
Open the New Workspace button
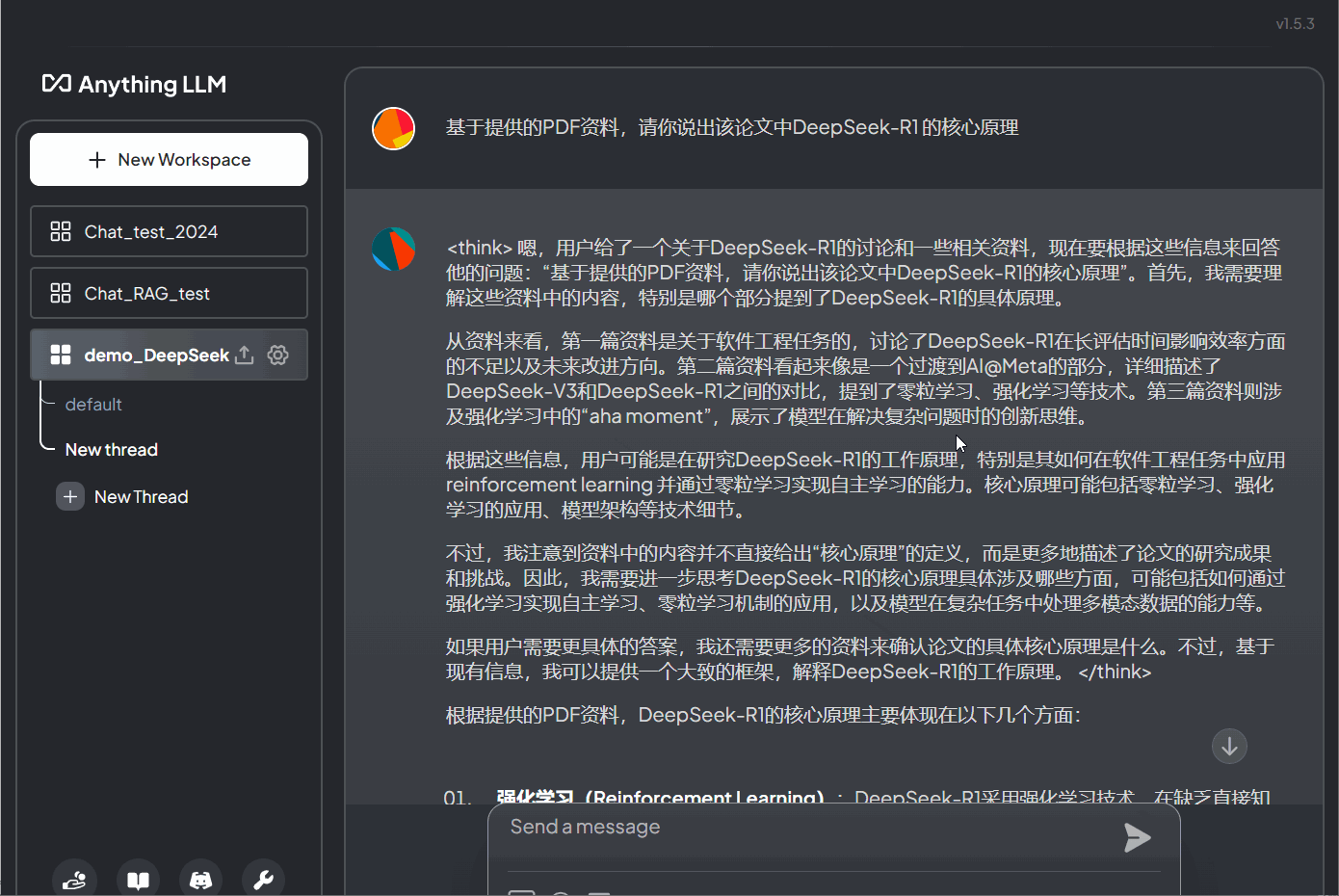[x=169, y=160]
